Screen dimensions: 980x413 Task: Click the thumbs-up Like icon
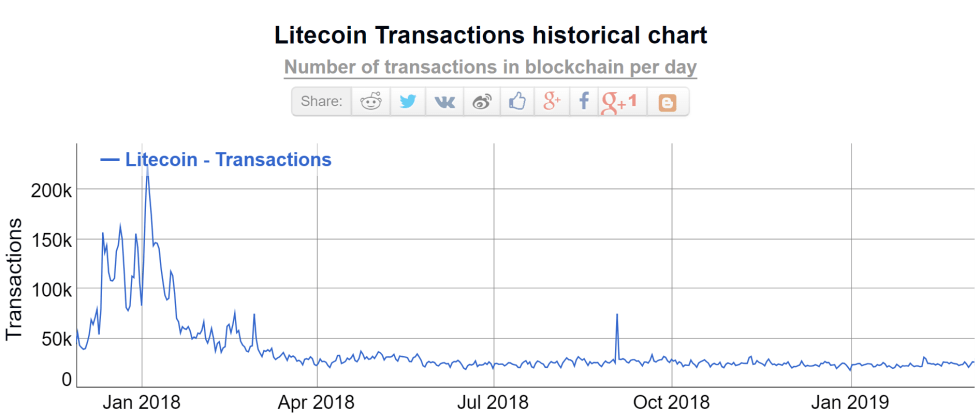click(x=516, y=102)
